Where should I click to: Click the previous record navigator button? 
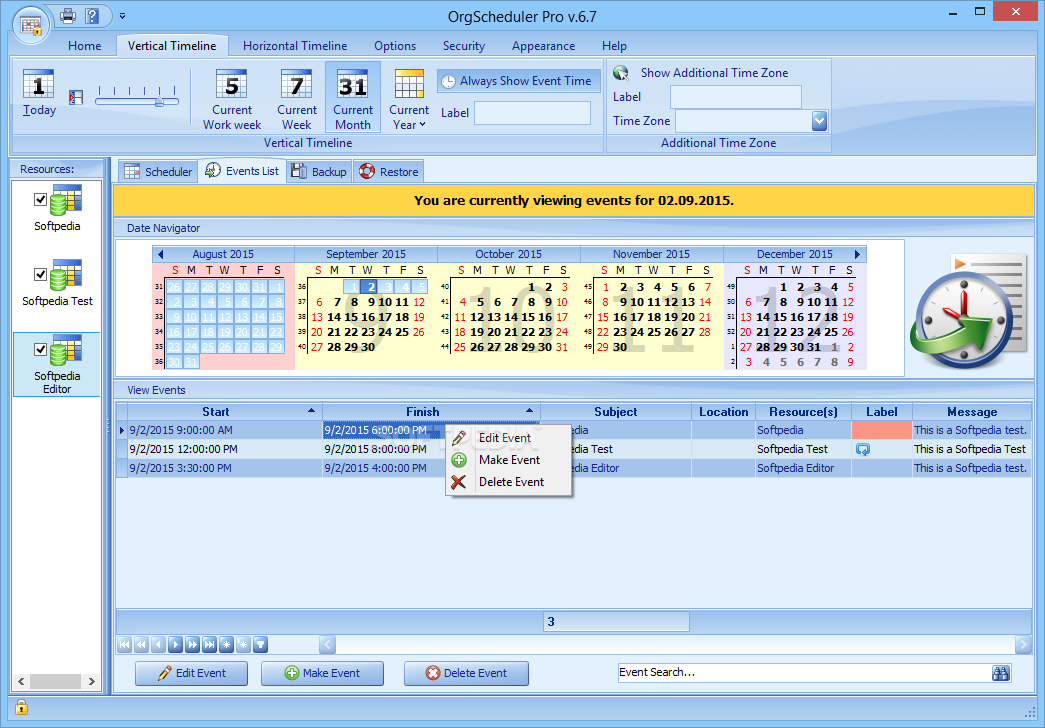click(159, 645)
